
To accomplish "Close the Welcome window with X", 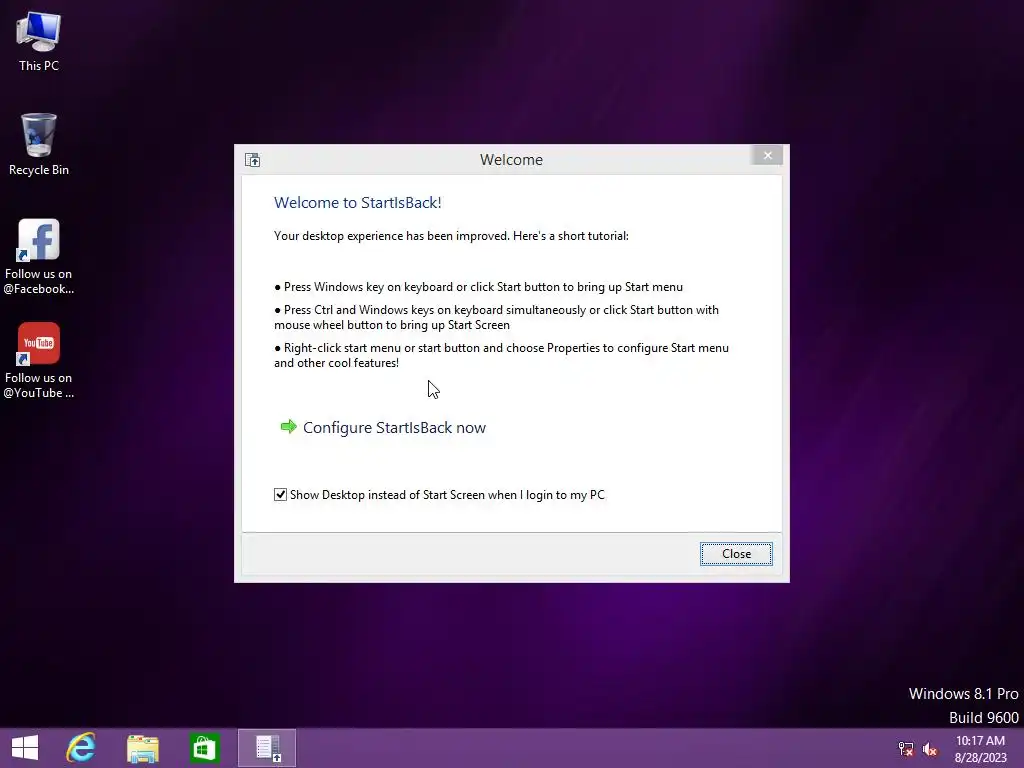I will (767, 155).
